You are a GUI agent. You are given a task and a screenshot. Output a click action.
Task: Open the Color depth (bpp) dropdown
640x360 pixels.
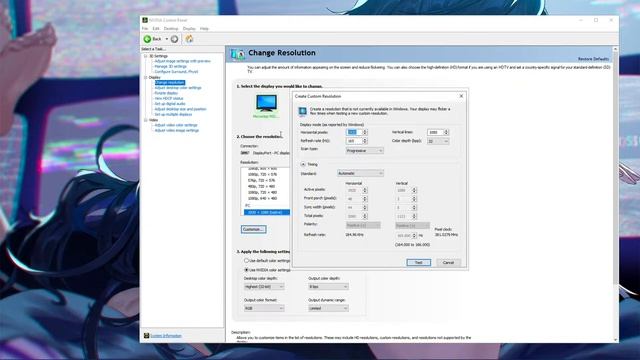click(438, 141)
